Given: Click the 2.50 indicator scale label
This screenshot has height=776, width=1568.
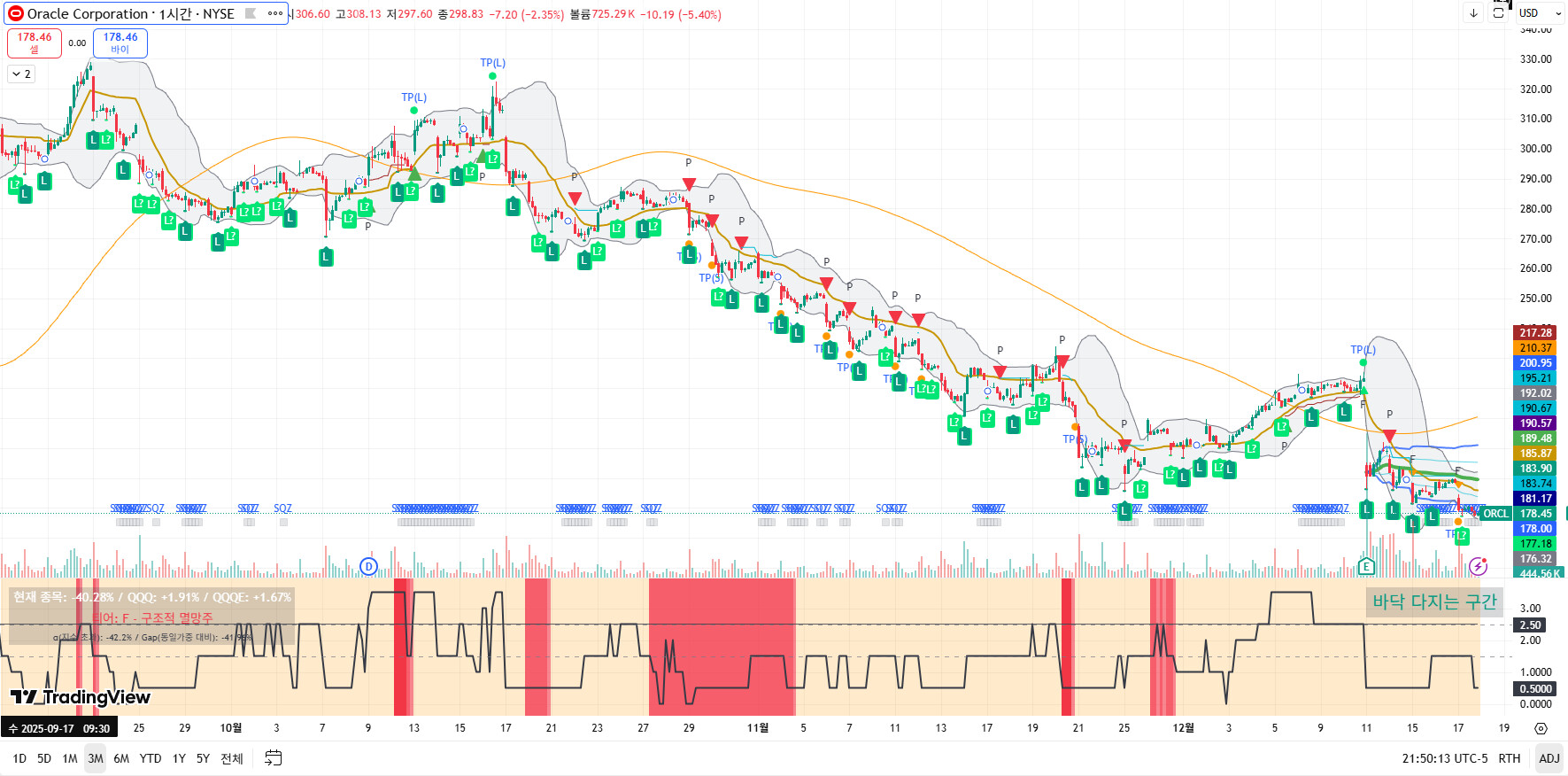Looking at the screenshot, I should click(1531, 625).
